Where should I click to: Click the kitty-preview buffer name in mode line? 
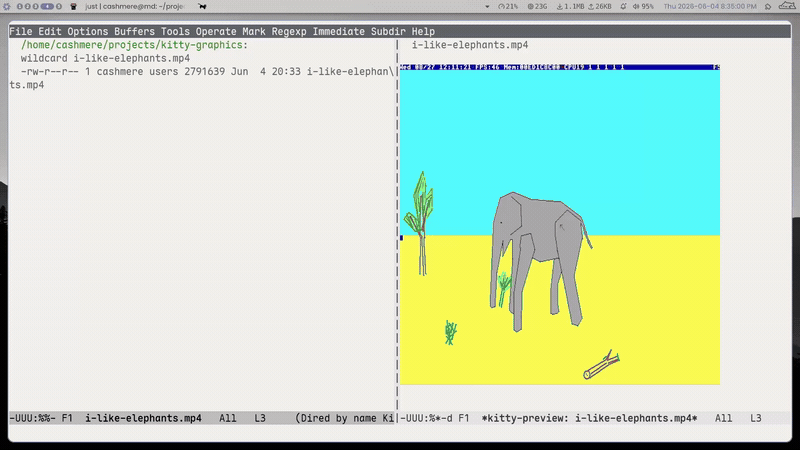click(x=589, y=418)
